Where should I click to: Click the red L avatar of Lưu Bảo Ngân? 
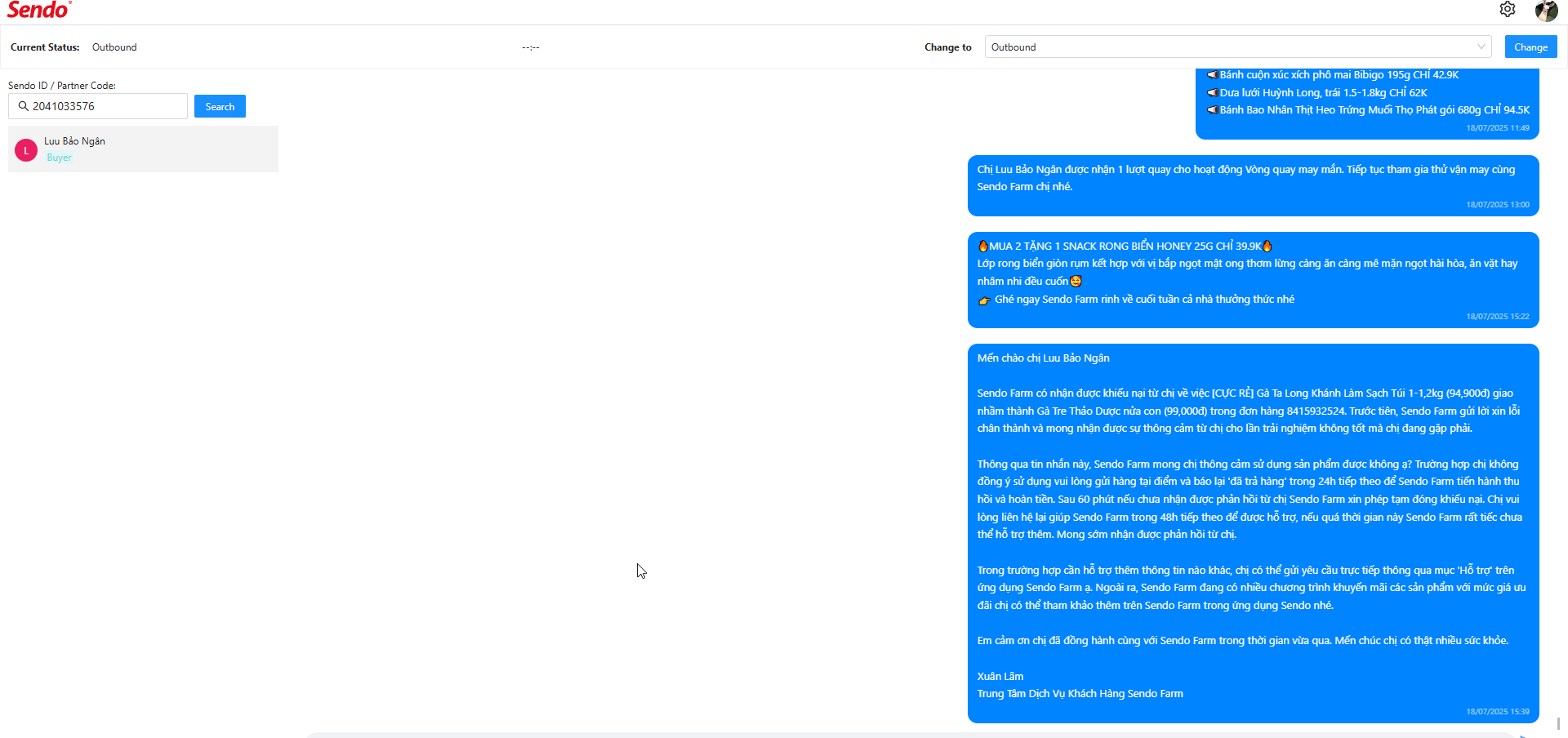click(x=26, y=150)
